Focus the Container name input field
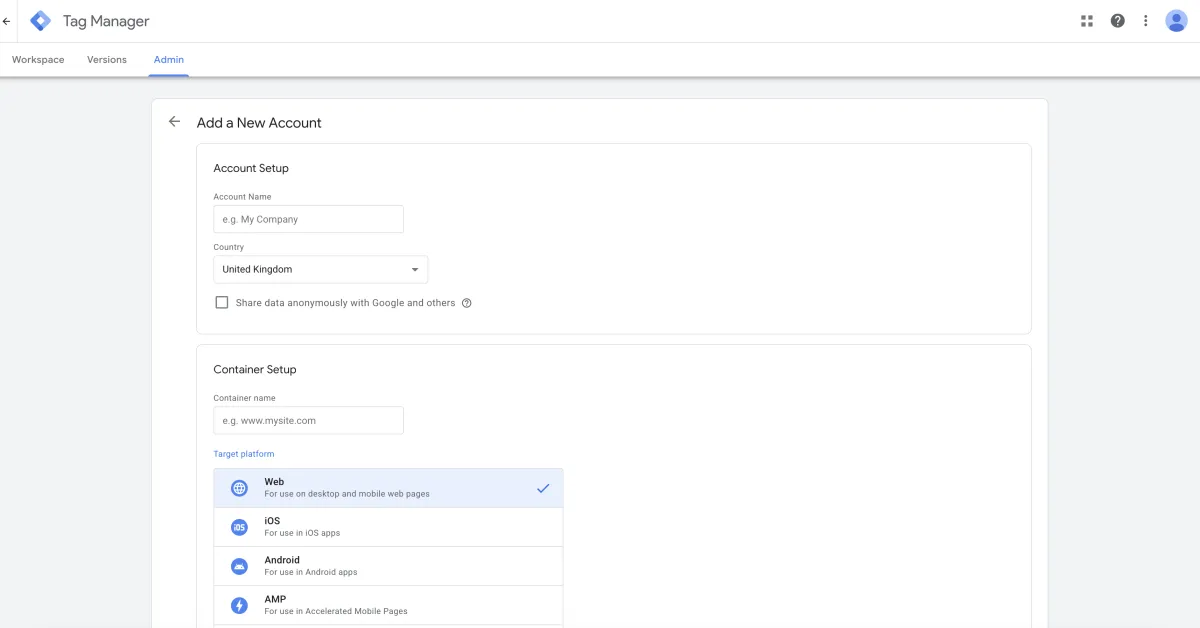This screenshot has width=1200, height=628. point(309,420)
